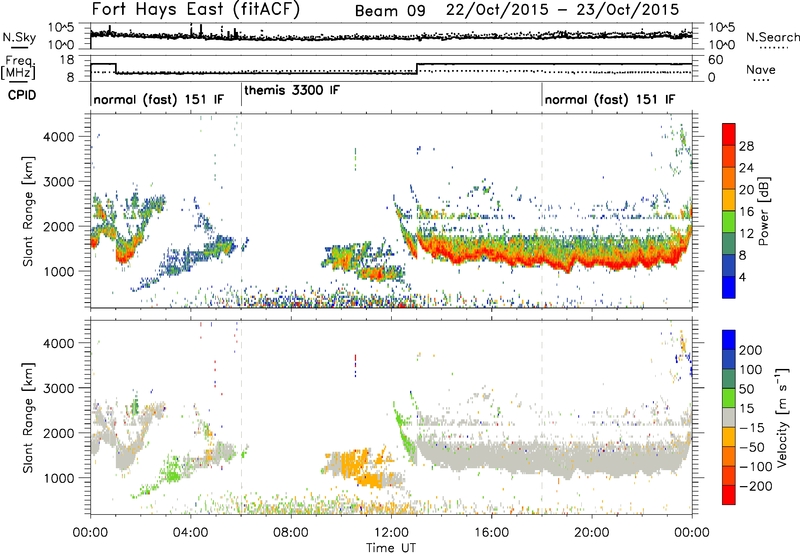Click the "28" value on the Power colorbar
This screenshot has height=554, width=800.
tap(746, 146)
